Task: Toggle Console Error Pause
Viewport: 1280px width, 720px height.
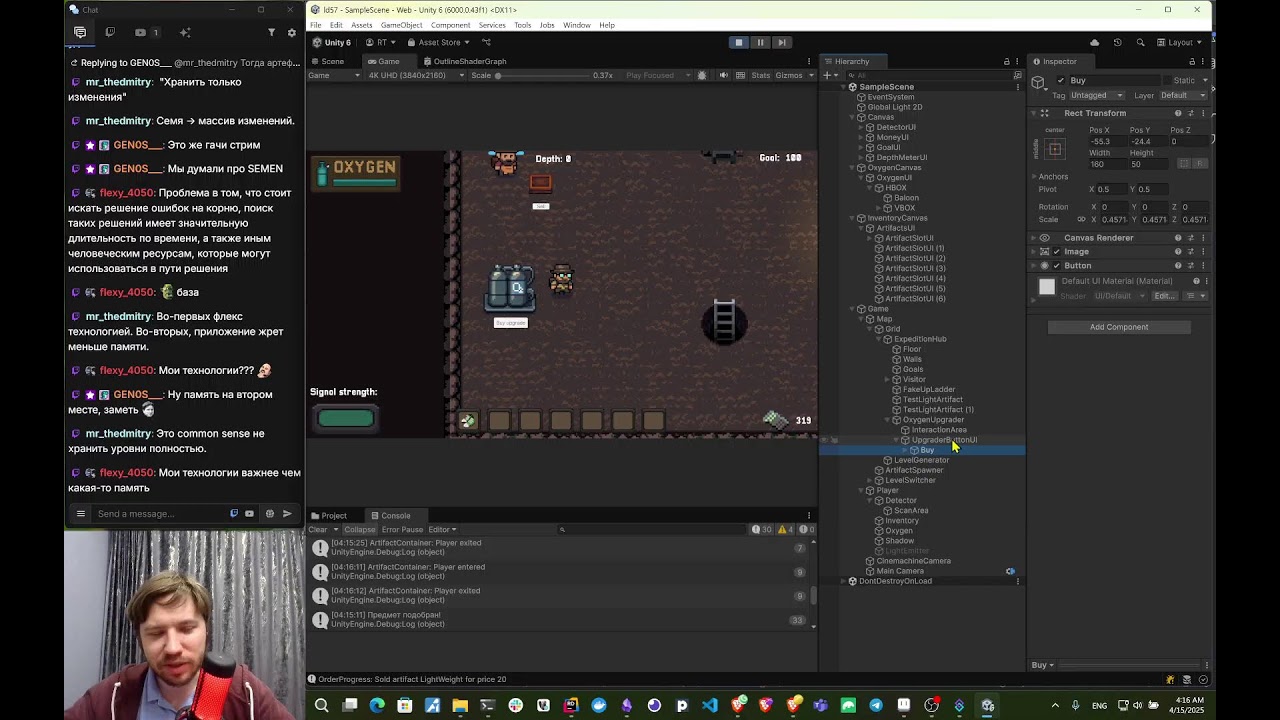Action: pyautogui.click(x=402, y=530)
